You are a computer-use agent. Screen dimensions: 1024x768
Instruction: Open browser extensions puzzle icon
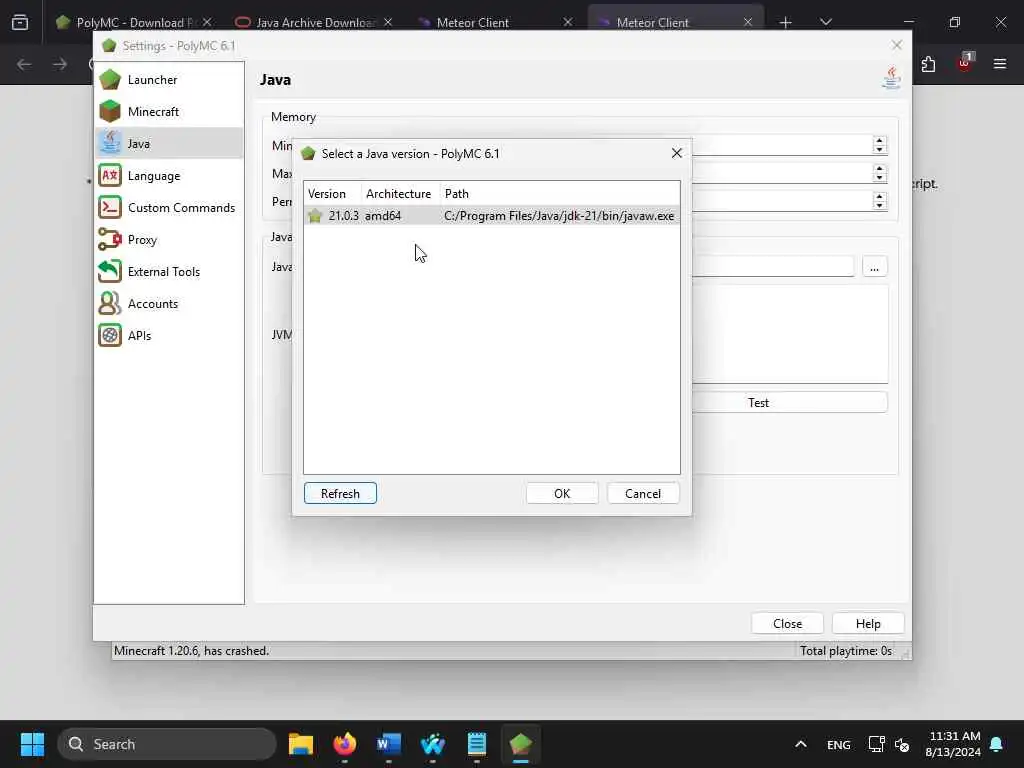pos(929,64)
